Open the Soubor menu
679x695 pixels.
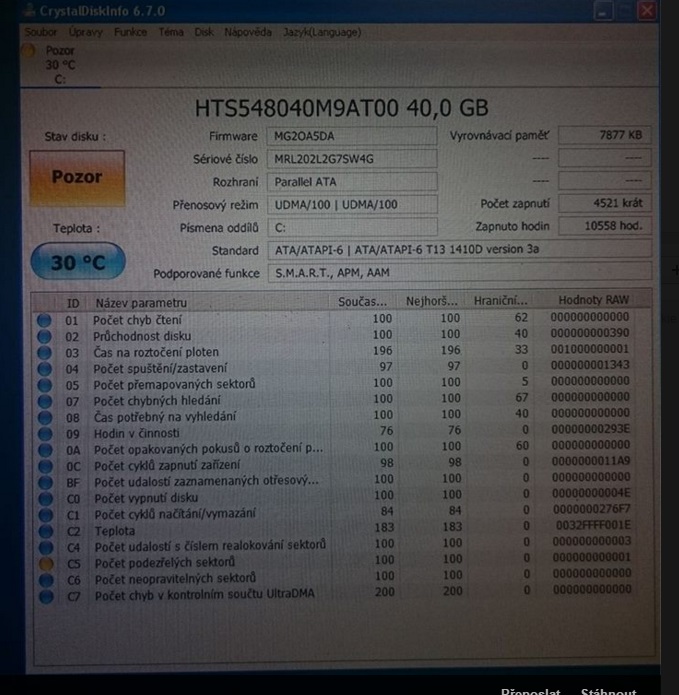coord(40,32)
